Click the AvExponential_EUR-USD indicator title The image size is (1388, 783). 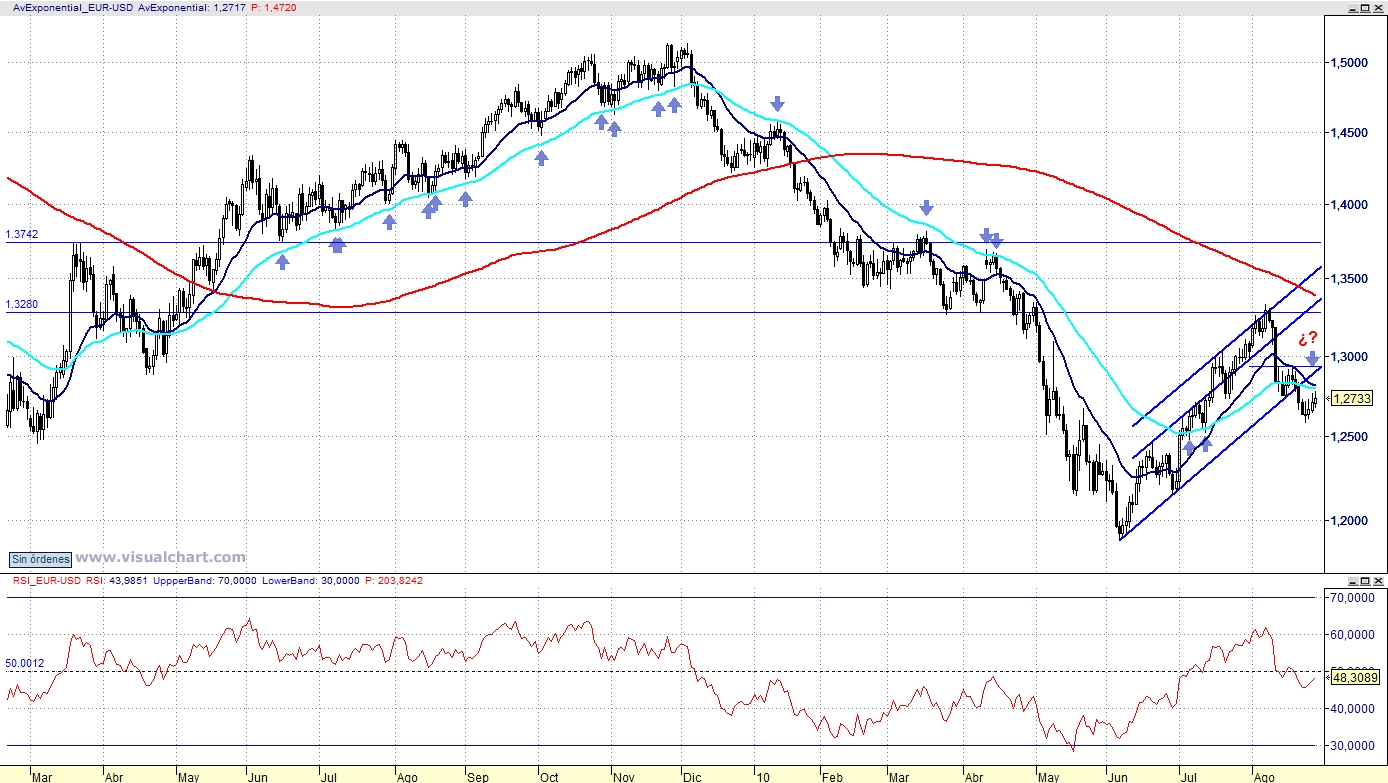click(66, 7)
